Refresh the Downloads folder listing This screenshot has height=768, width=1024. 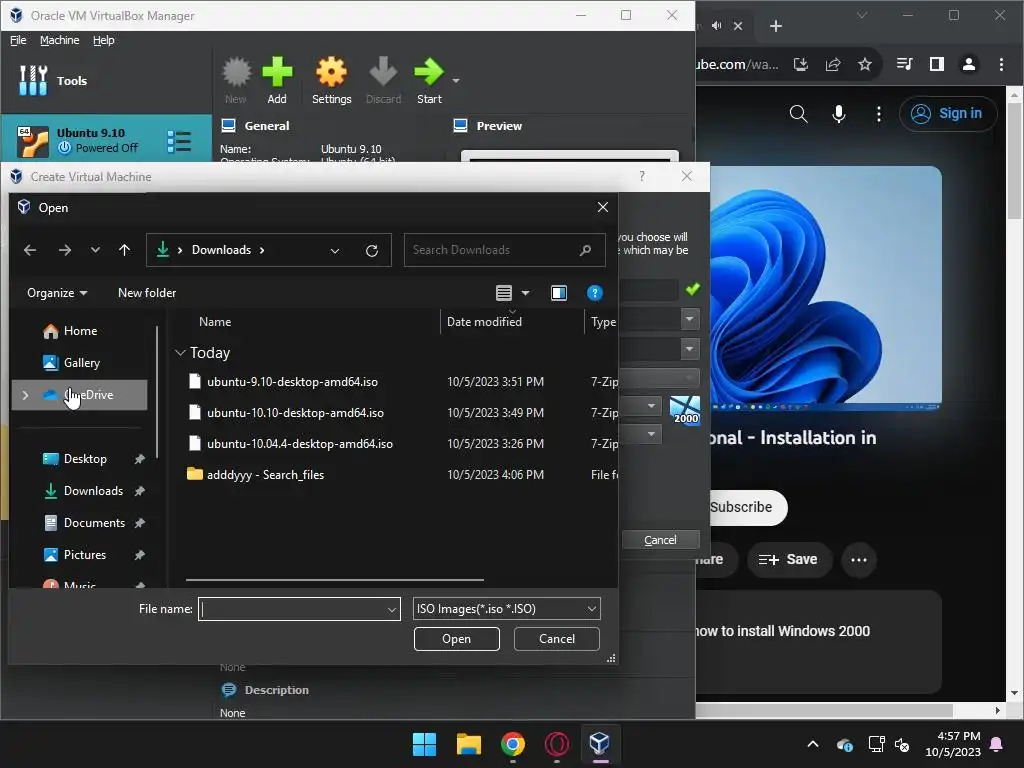372,251
